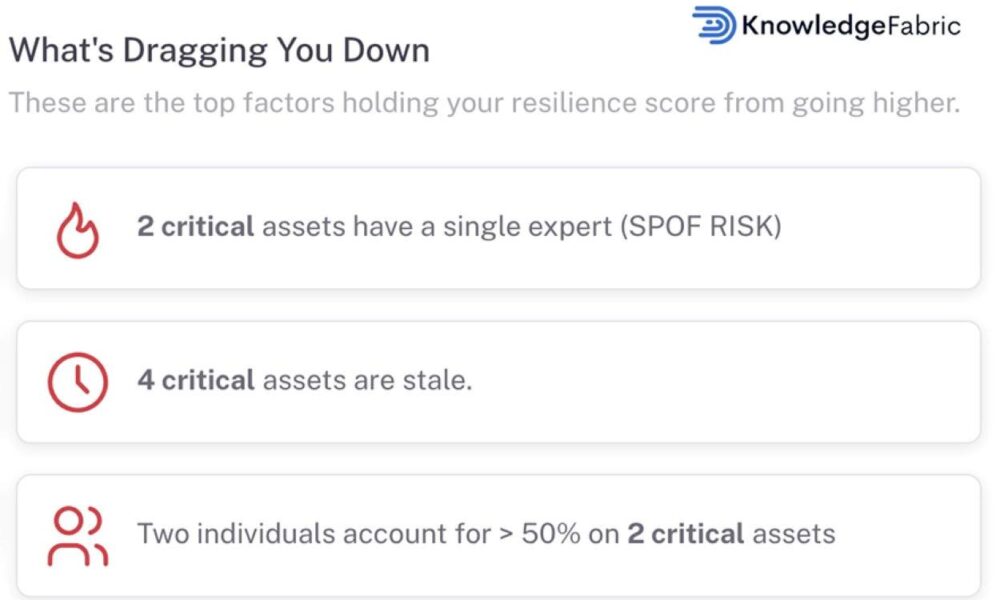
Task: Click the word "Fabric" in the logo
Action: [x=923, y=26]
